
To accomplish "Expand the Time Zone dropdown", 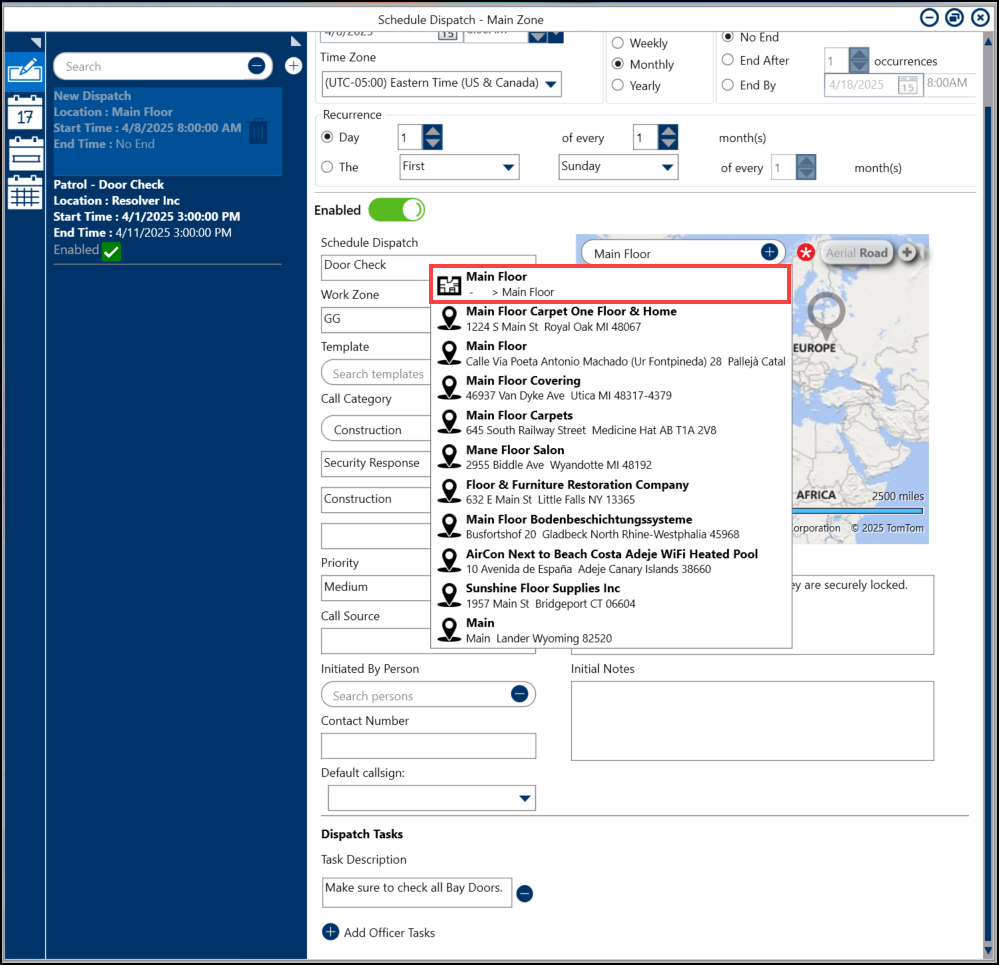I will [551, 84].
